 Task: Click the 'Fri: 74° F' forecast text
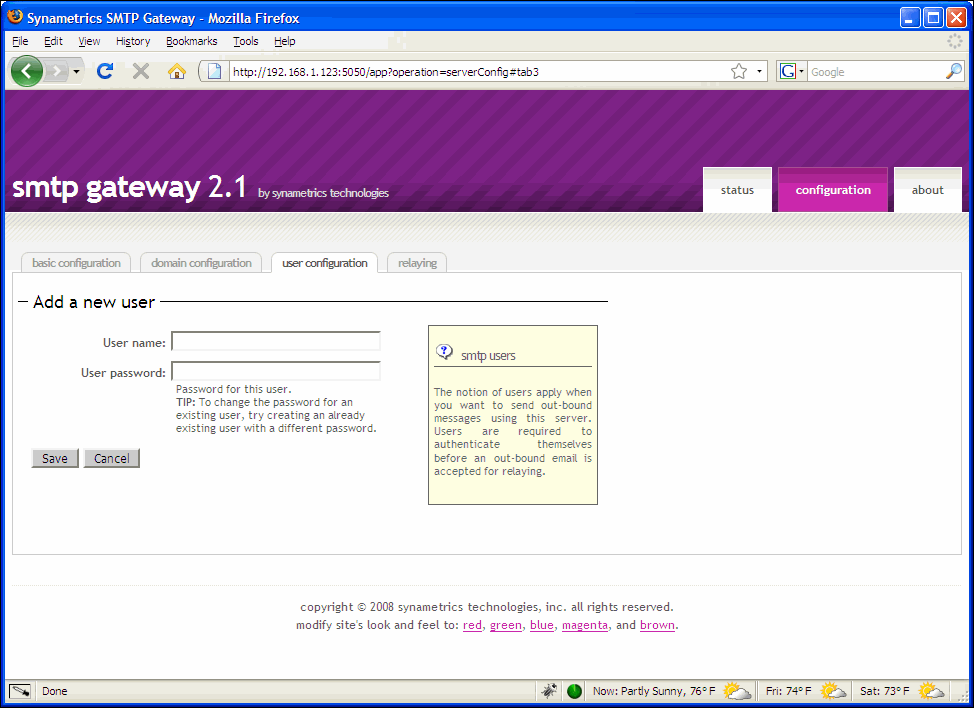[788, 691]
